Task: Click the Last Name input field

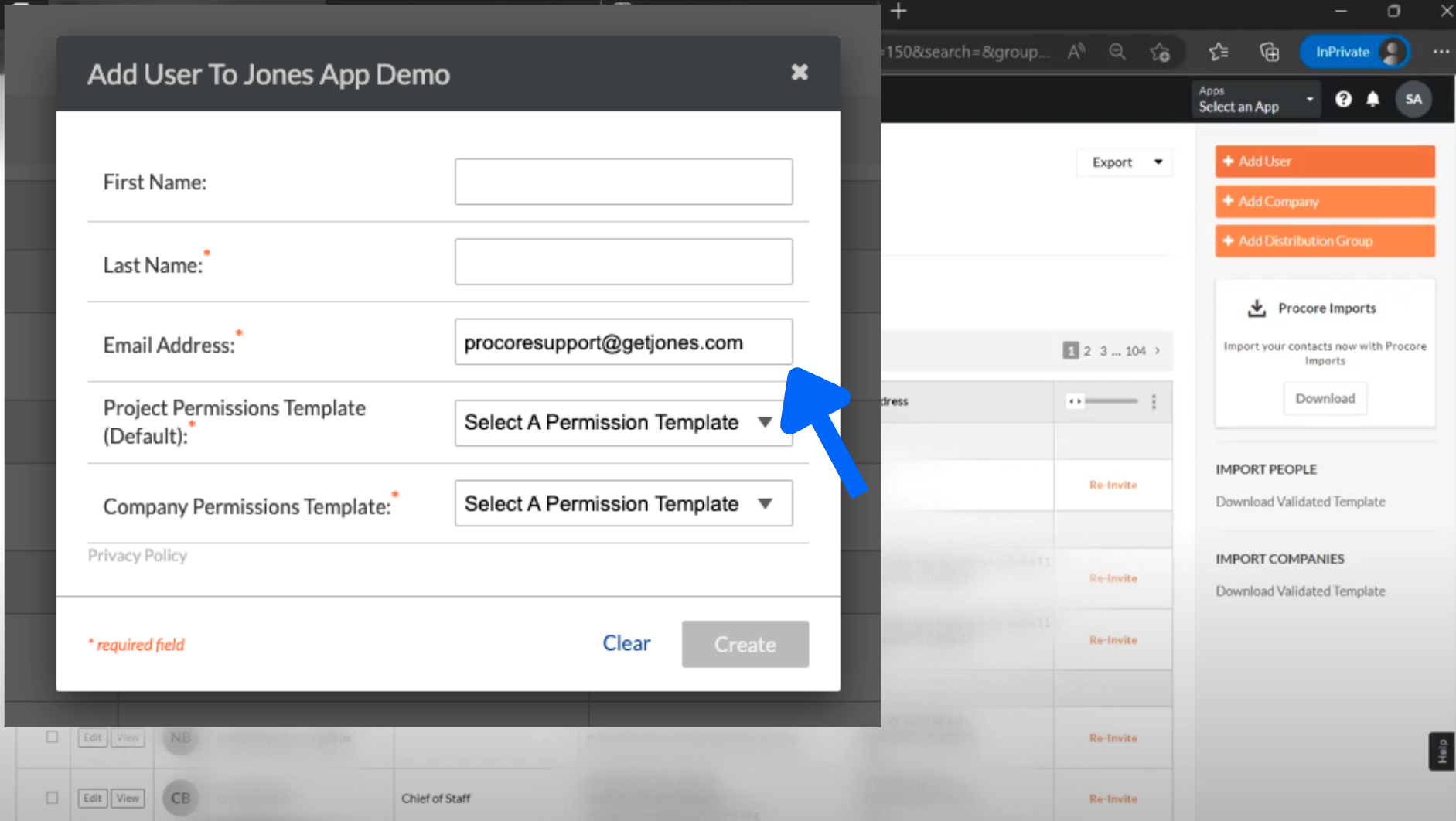Action: (x=623, y=261)
